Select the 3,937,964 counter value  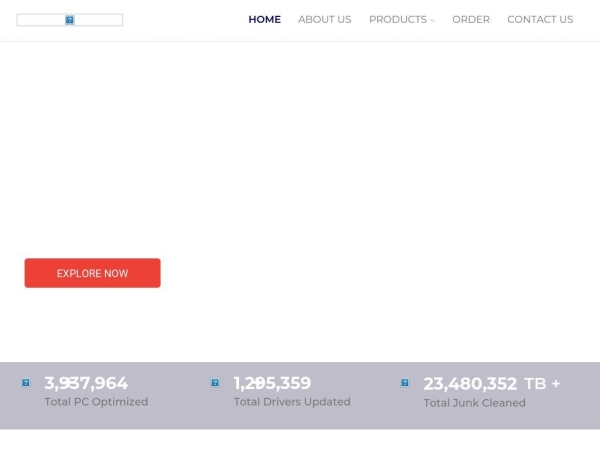[86, 383]
